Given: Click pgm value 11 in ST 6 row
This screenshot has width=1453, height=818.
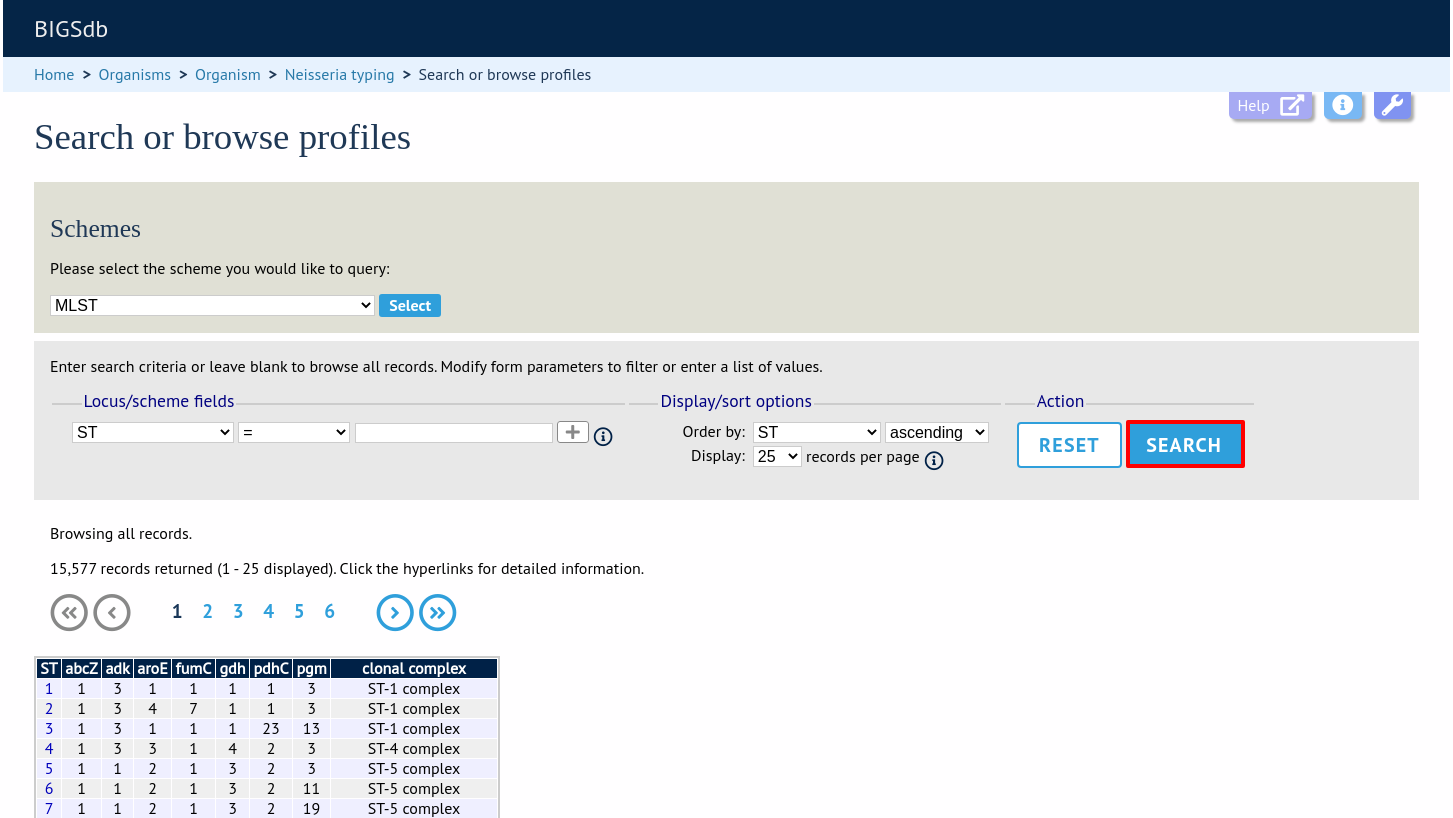Looking at the screenshot, I should (311, 789).
